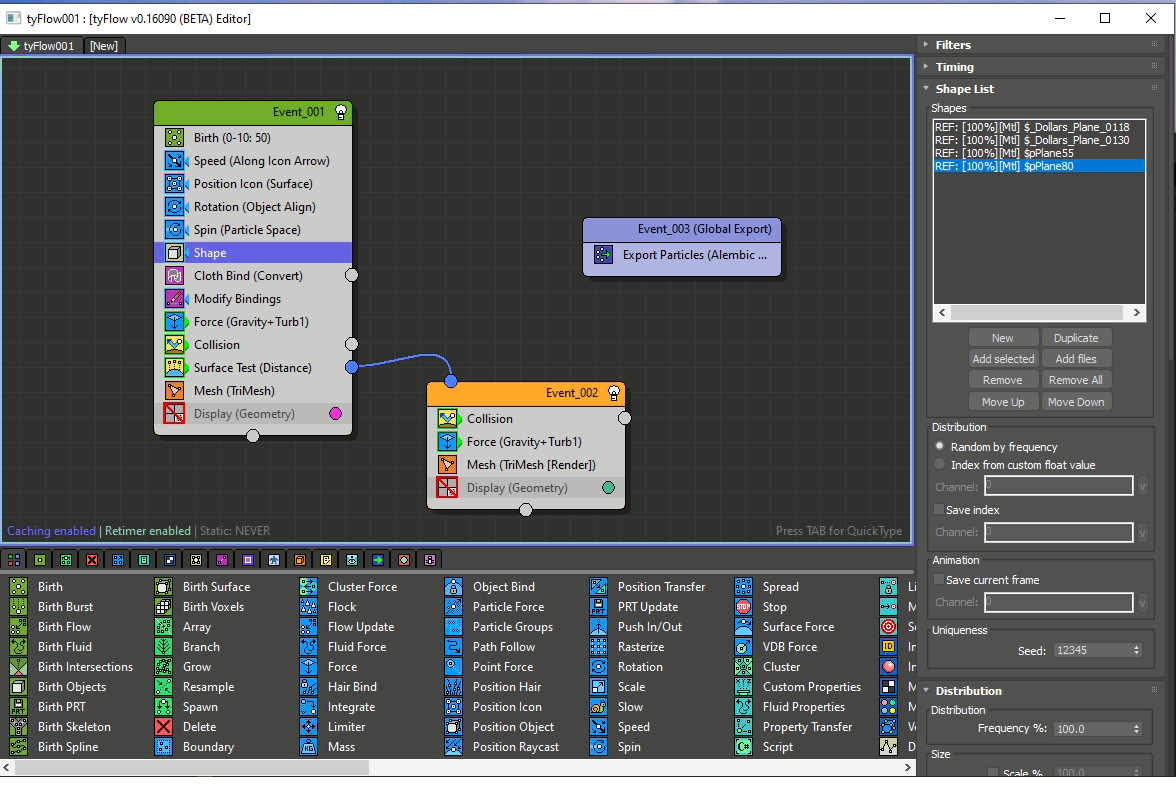
Task: Click the Move Down button
Action: click(x=1076, y=402)
